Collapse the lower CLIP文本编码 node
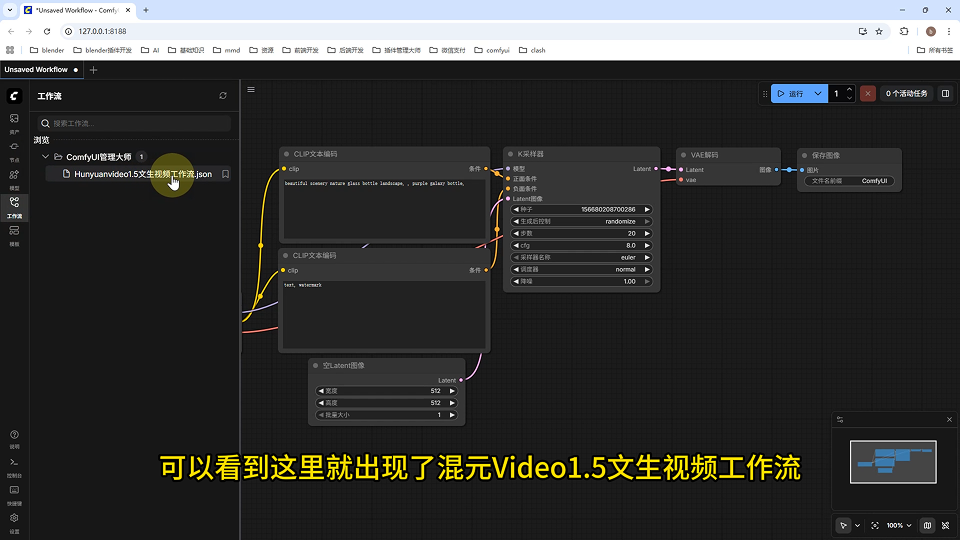This screenshot has width=960, height=540. click(x=285, y=256)
